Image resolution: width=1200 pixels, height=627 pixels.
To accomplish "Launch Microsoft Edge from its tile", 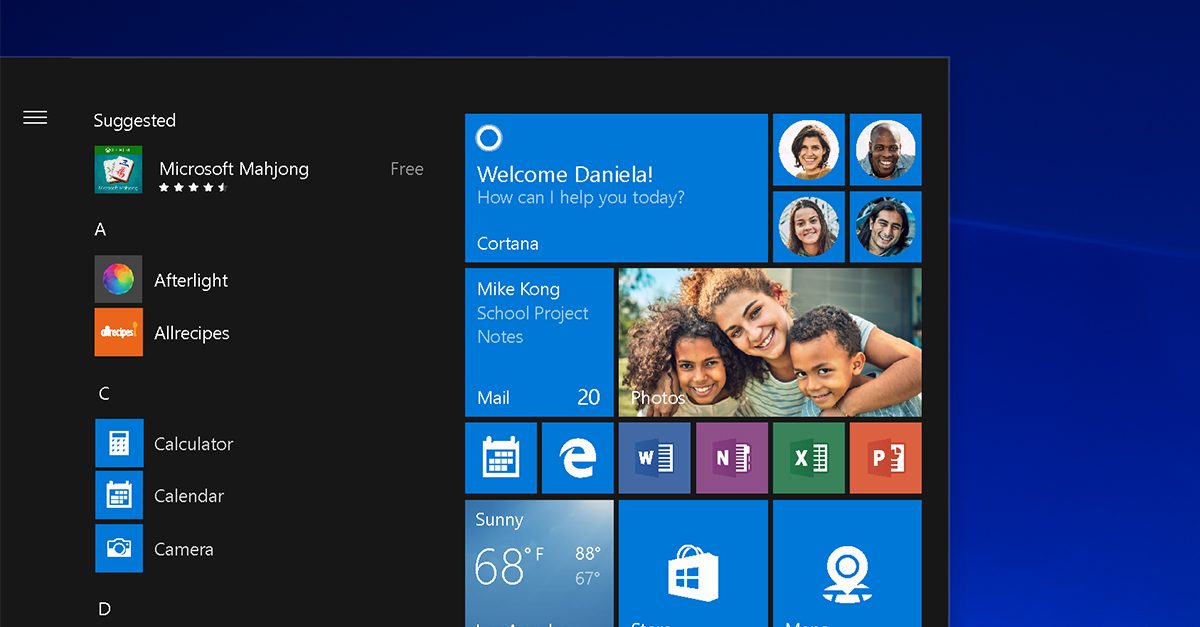I will click(x=577, y=458).
